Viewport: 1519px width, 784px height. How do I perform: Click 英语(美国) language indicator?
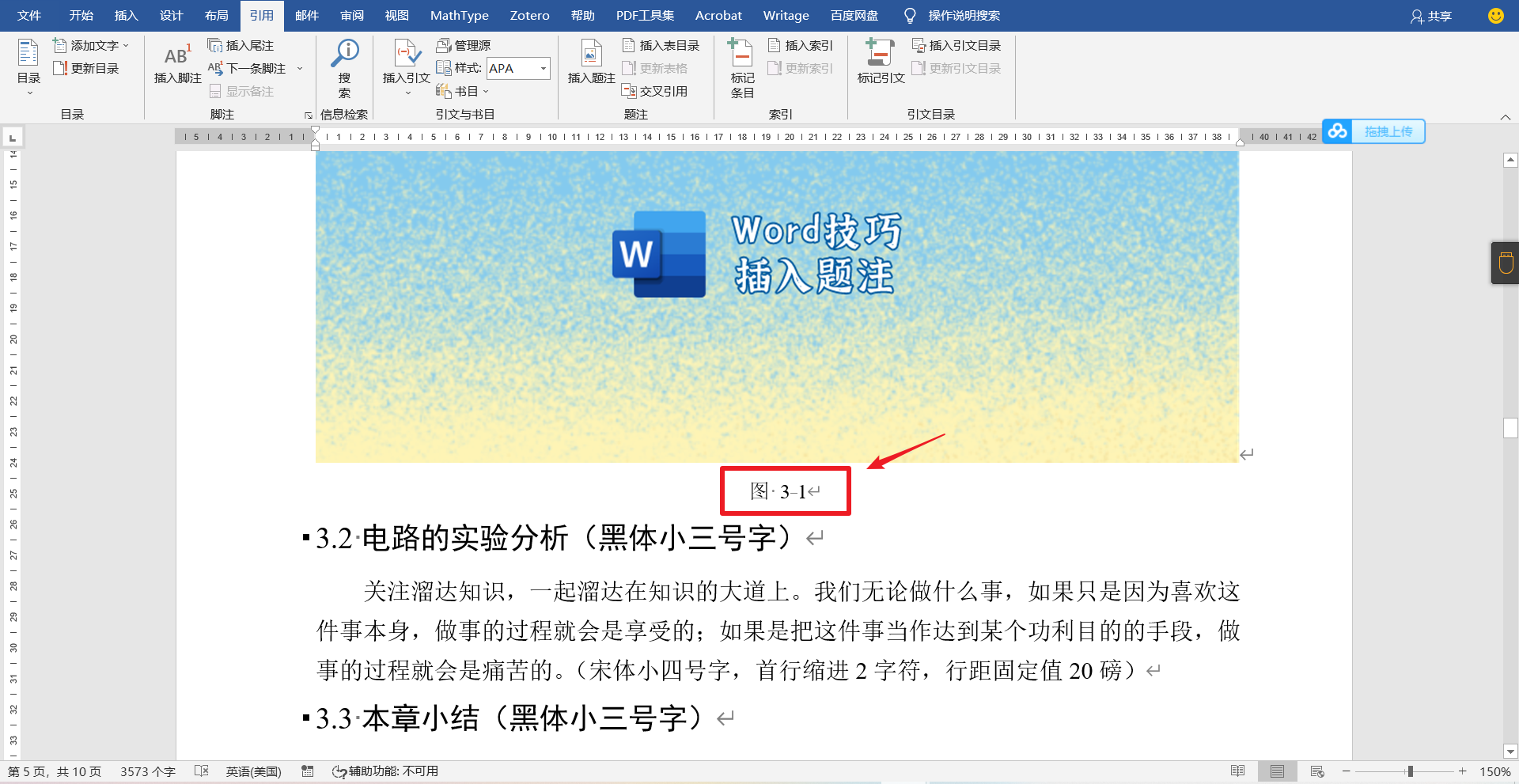tap(253, 771)
